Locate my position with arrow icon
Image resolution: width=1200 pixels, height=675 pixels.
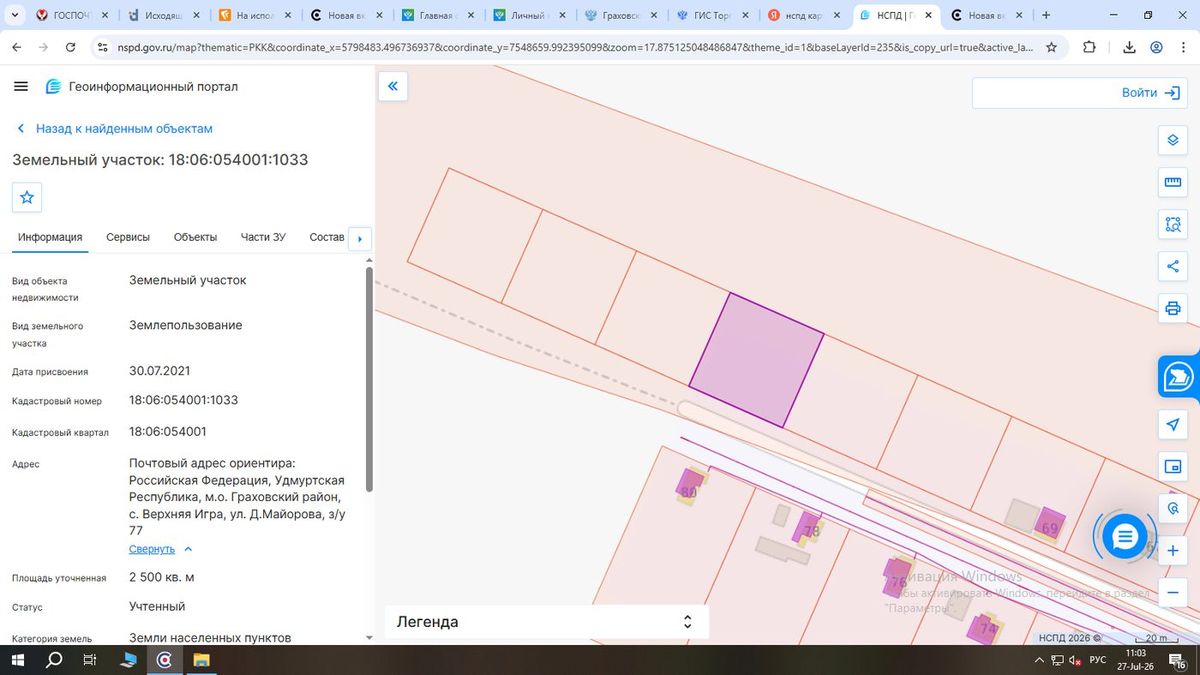point(1173,425)
